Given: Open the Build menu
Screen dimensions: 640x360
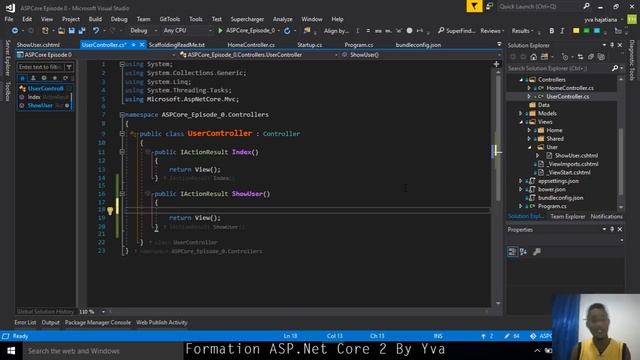Looking at the screenshot, I should coord(95,19).
